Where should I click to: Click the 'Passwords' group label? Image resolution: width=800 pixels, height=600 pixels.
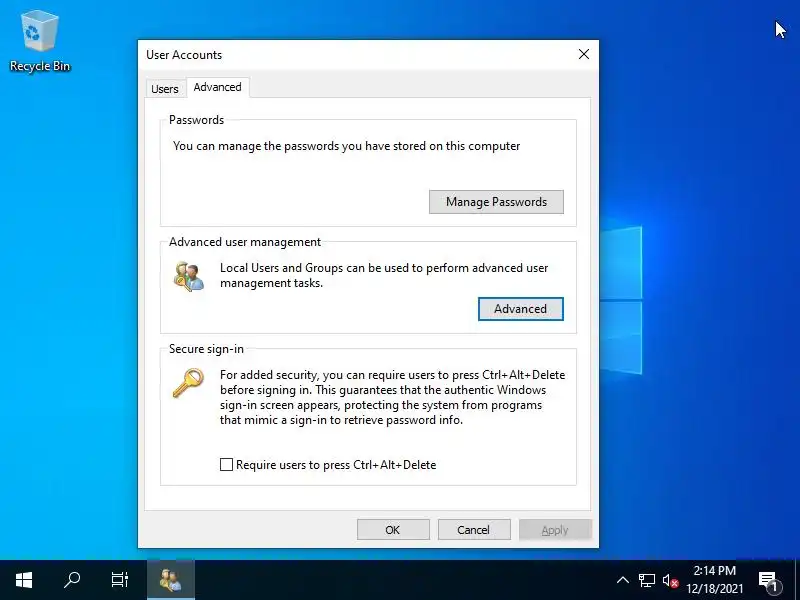[196, 120]
